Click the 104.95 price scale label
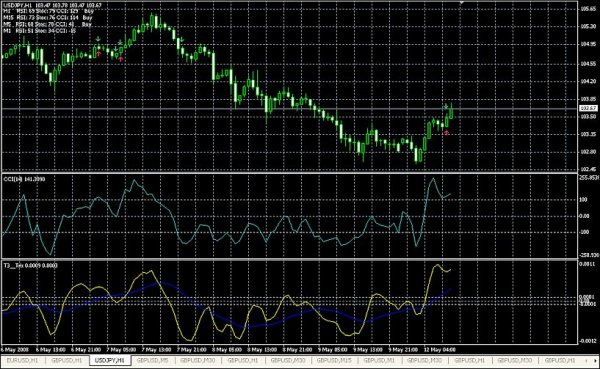 (x=589, y=44)
